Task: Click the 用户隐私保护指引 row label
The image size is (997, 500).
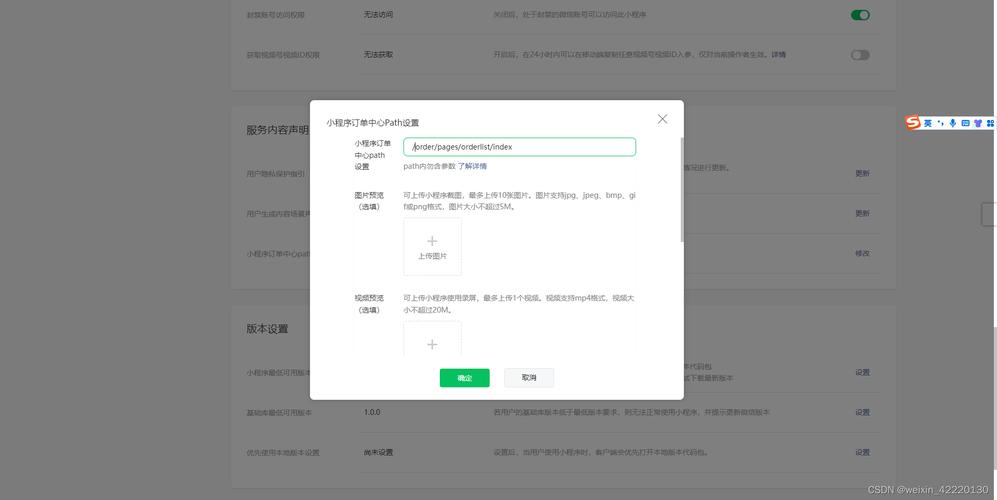Action: coord(275,173)
